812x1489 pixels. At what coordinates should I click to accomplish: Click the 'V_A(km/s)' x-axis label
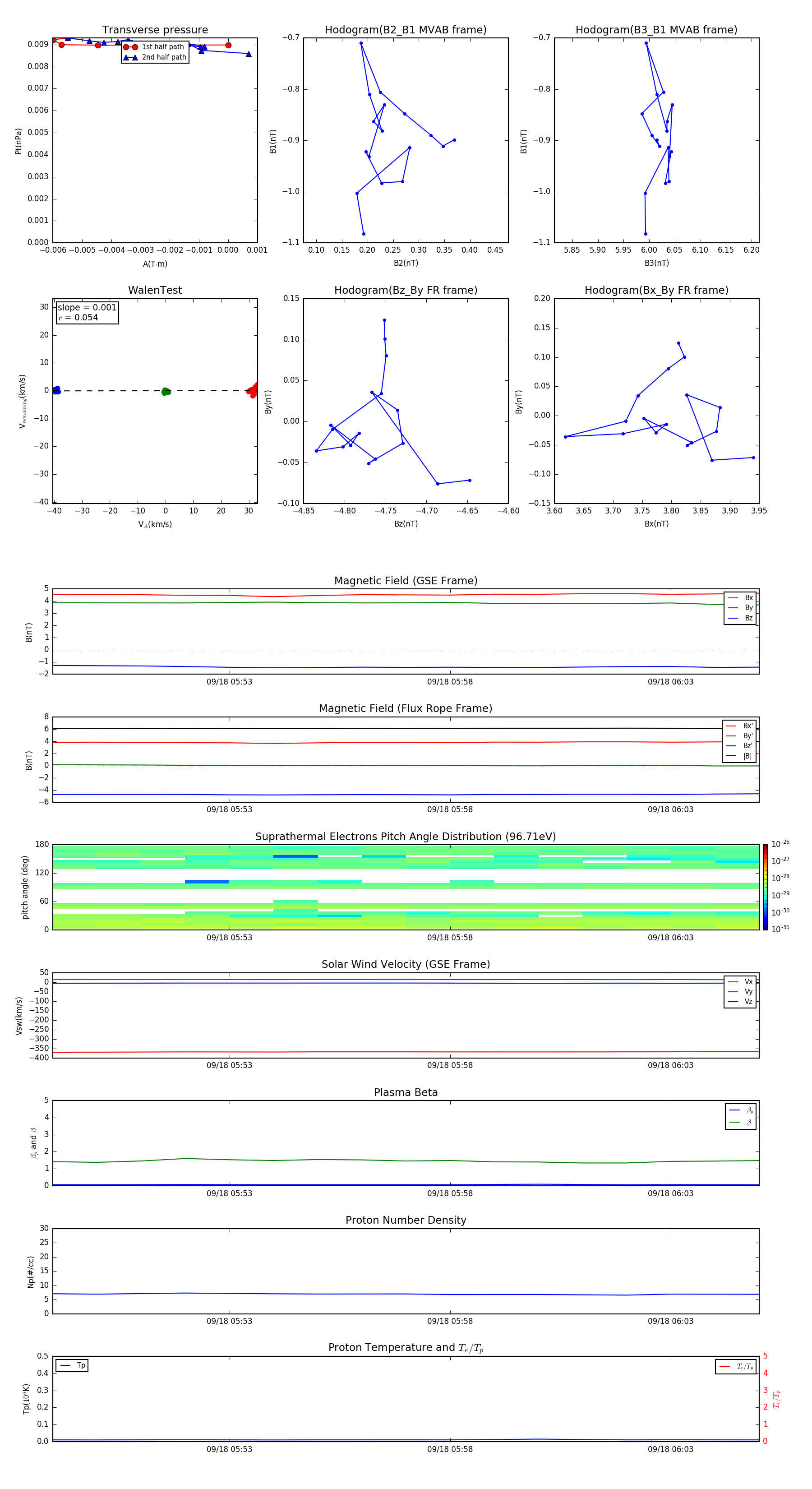(x=155, y=524)
